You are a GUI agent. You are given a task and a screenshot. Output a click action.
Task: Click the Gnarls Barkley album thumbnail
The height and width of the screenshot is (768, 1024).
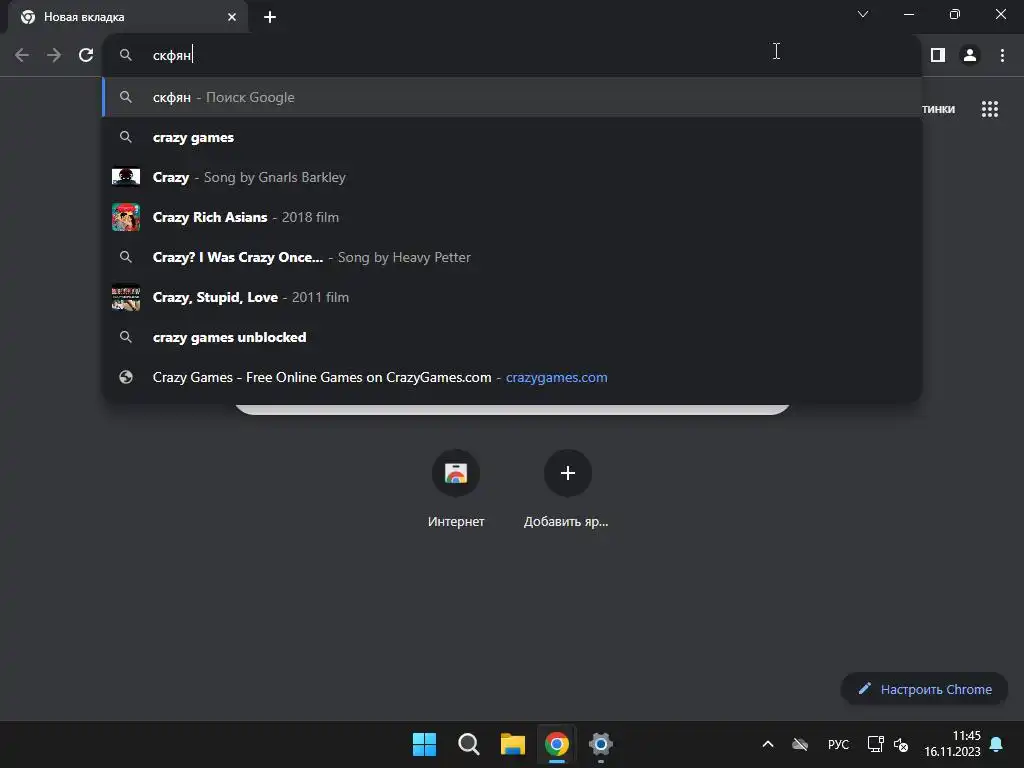126,177
